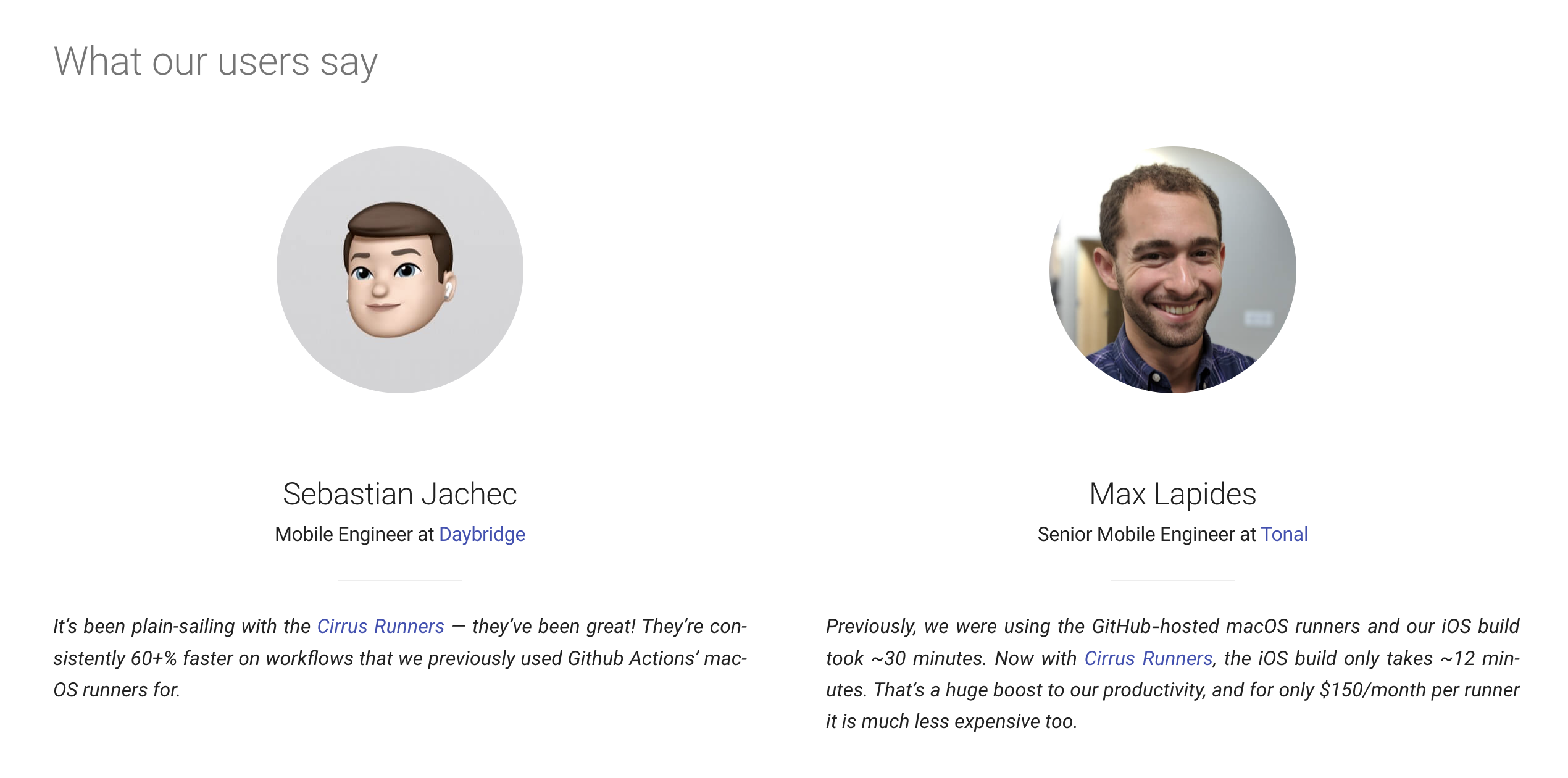The image size is (1568, 778).
Task: Click Senior Mobile Engineer at title text
Action: point(1146,534)
